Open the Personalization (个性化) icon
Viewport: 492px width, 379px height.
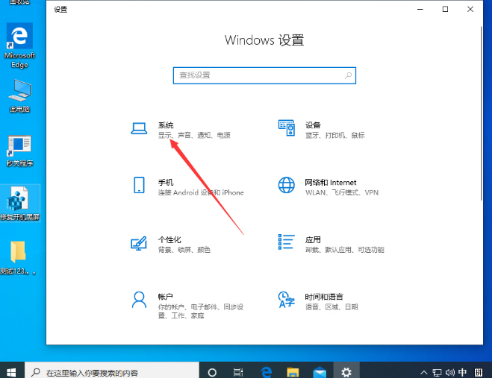tap(139, 243)
